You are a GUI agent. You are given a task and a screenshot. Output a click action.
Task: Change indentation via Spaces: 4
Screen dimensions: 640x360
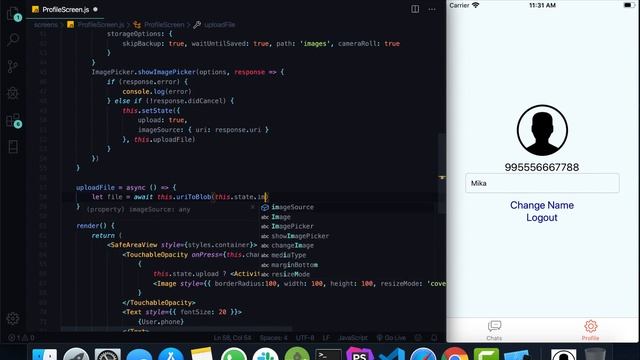pyautogui.click(x=273, y=338)
